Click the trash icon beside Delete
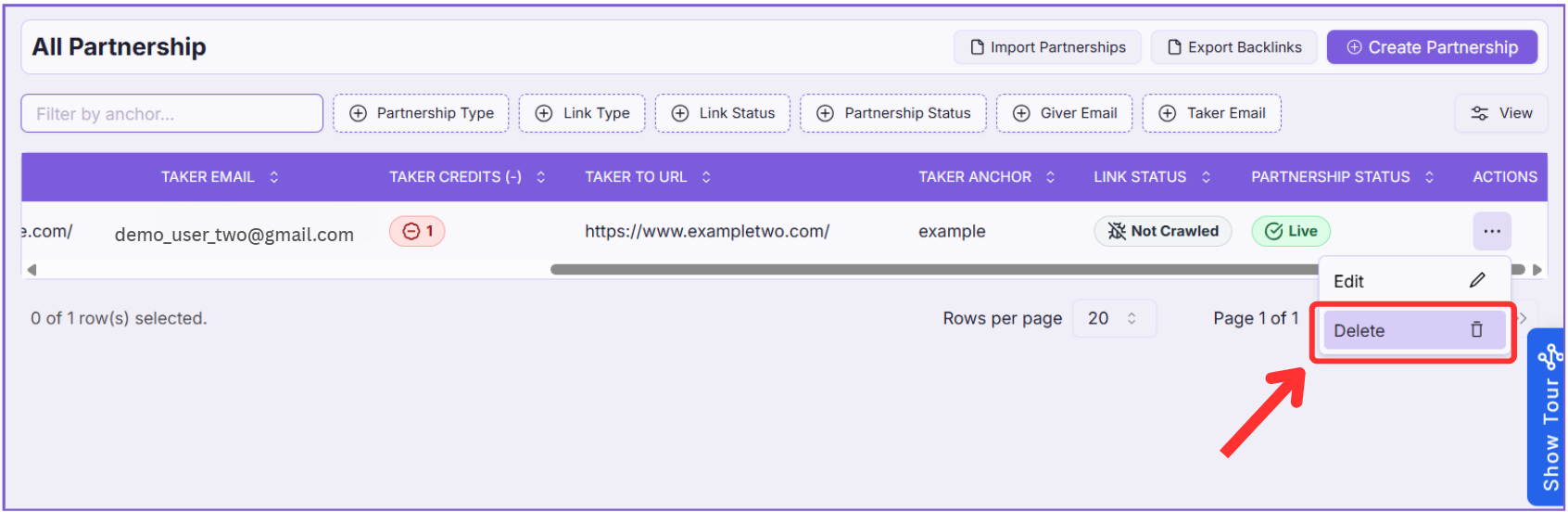This screenshot has height=512, width=1568. click(x=1476, y=330)
